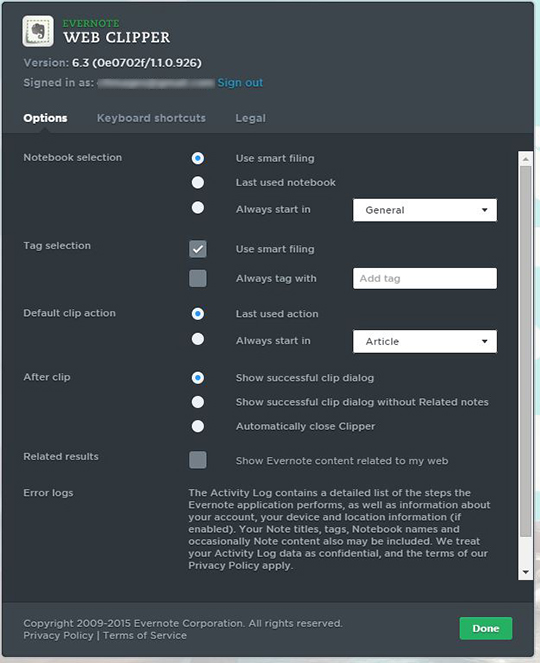Open the Legal tab
The image size is (540, 663).
pos(250,118)
